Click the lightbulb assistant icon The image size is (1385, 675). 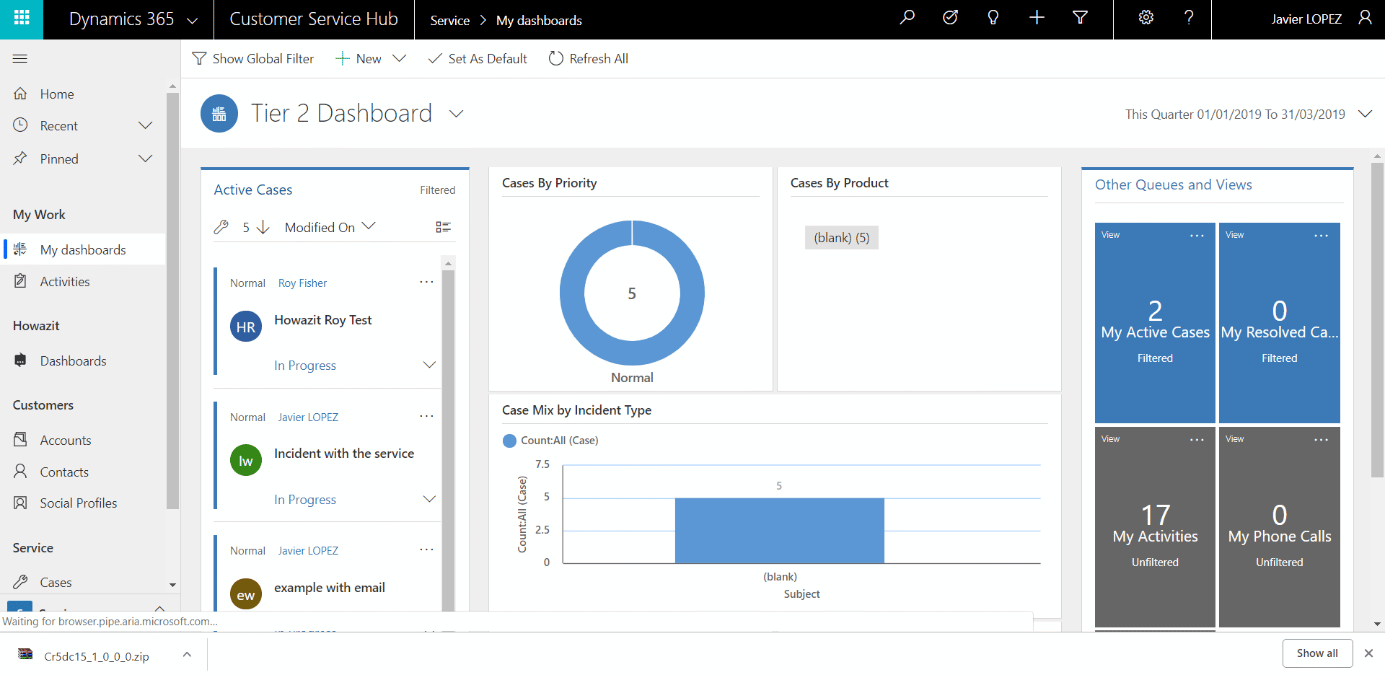pyautogui.click(x=993, y=18)
